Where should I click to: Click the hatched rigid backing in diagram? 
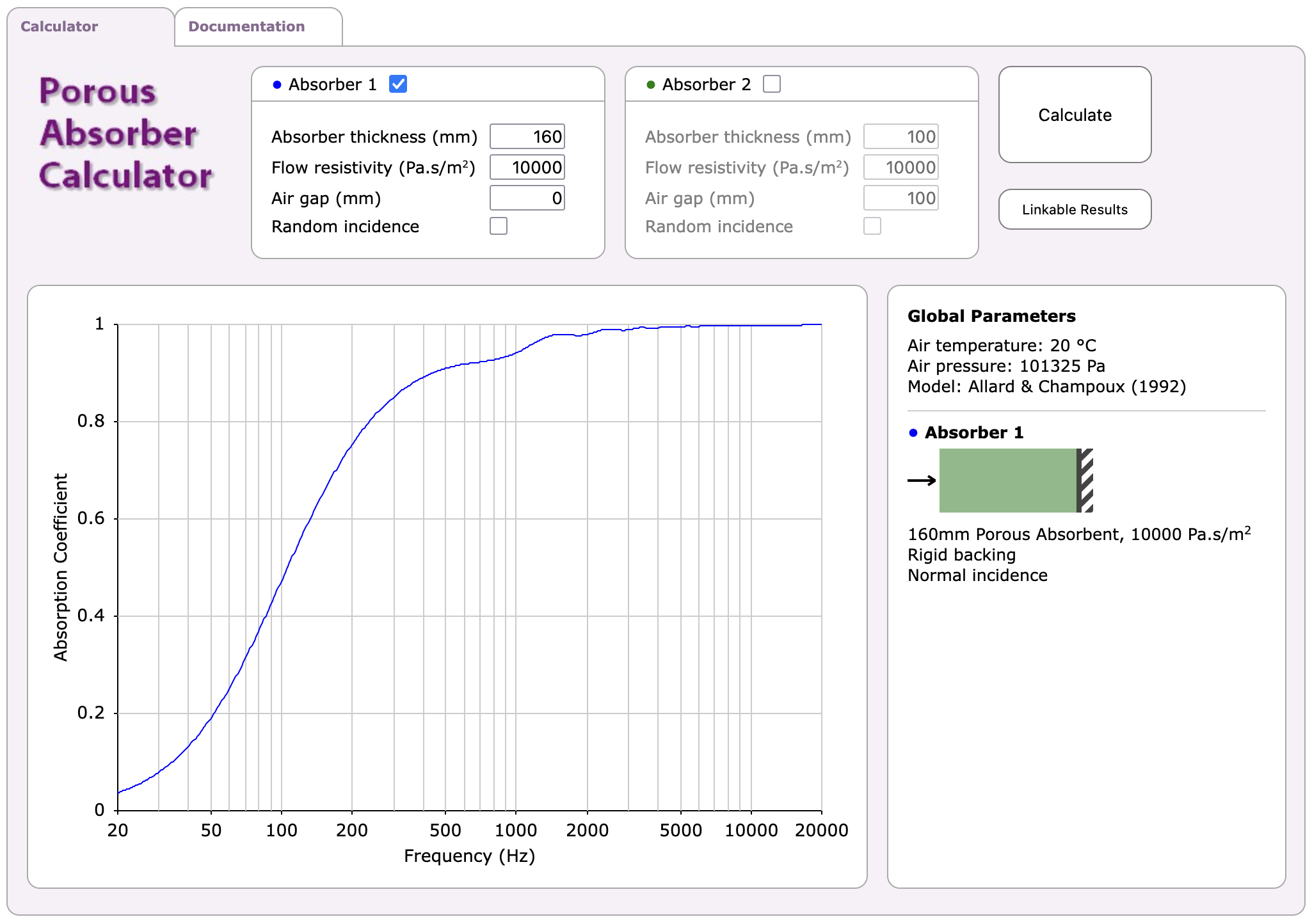pyautogui.click(x=1085, y=480)
